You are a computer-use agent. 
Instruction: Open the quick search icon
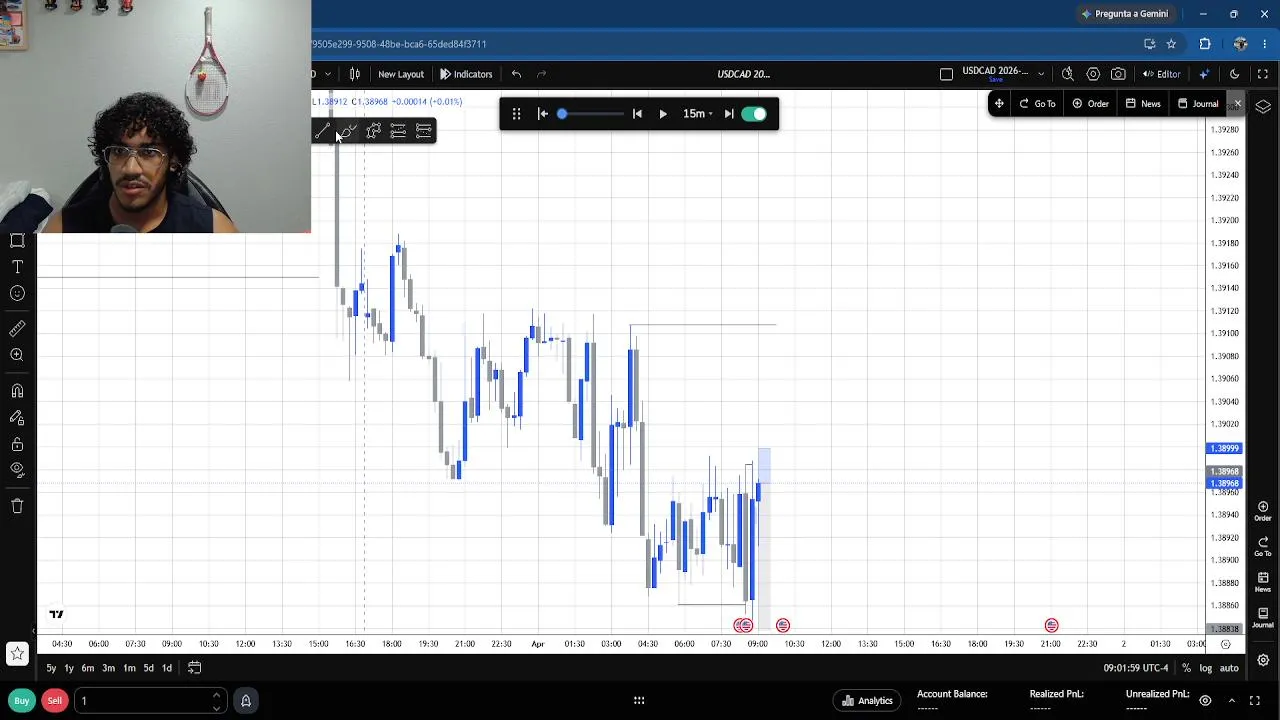[x=1068, y=74]
